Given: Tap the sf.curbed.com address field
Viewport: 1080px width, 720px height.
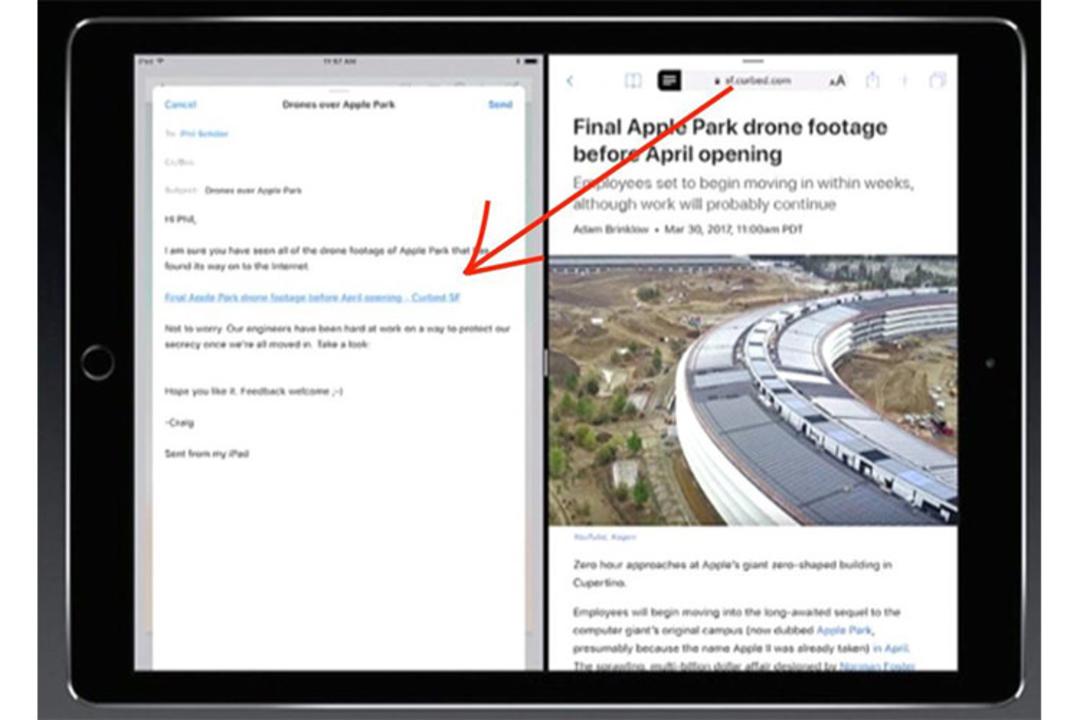Looking at the screenshot, I should click(x=752, y=81).
